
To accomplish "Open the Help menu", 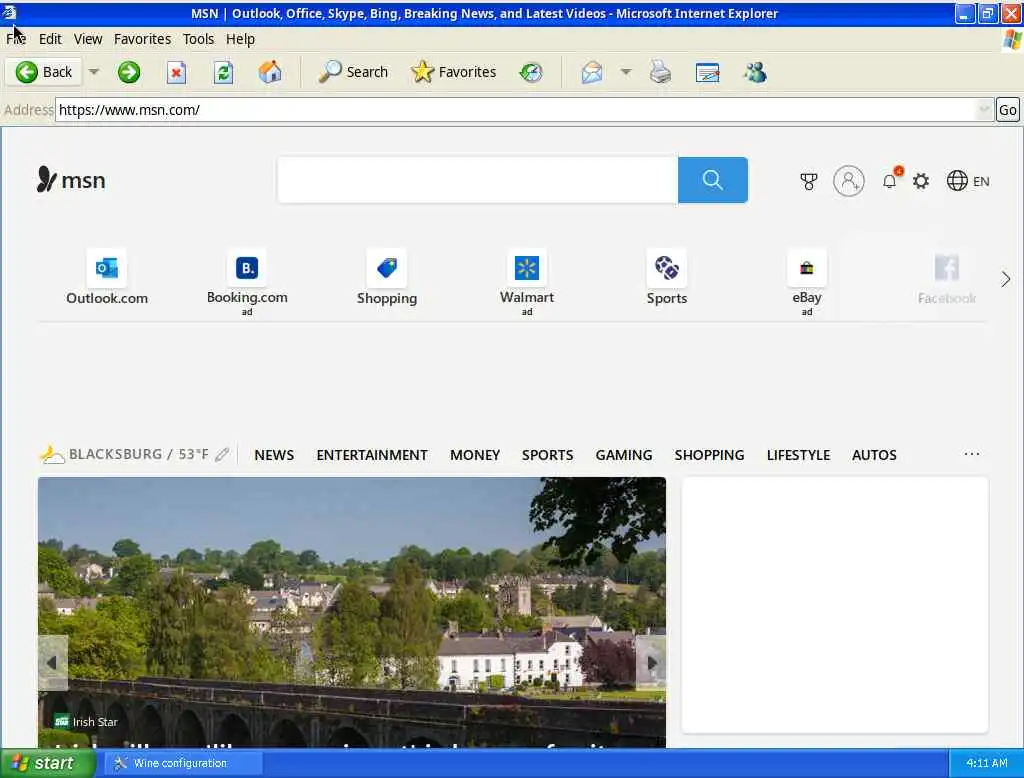I will pyautogui.click(x=240, y=39).
